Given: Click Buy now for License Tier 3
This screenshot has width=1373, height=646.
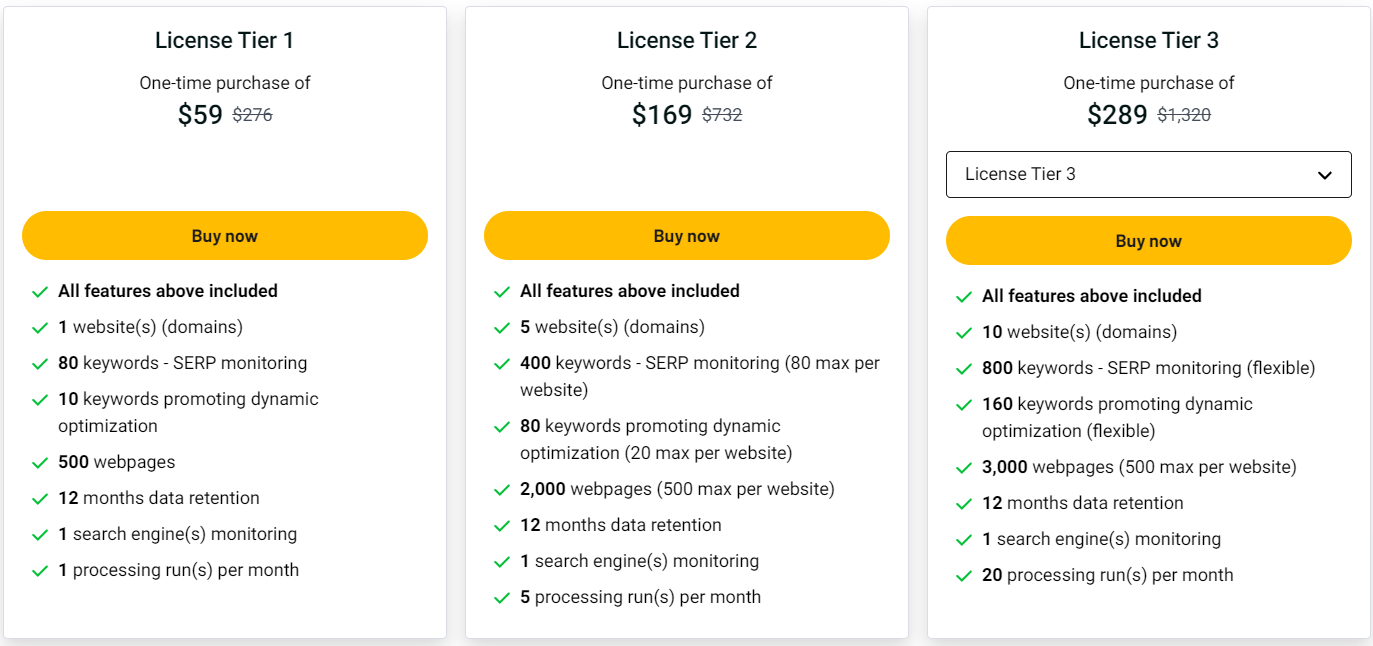Looking at the screenshot, I should click(1149, 241).
